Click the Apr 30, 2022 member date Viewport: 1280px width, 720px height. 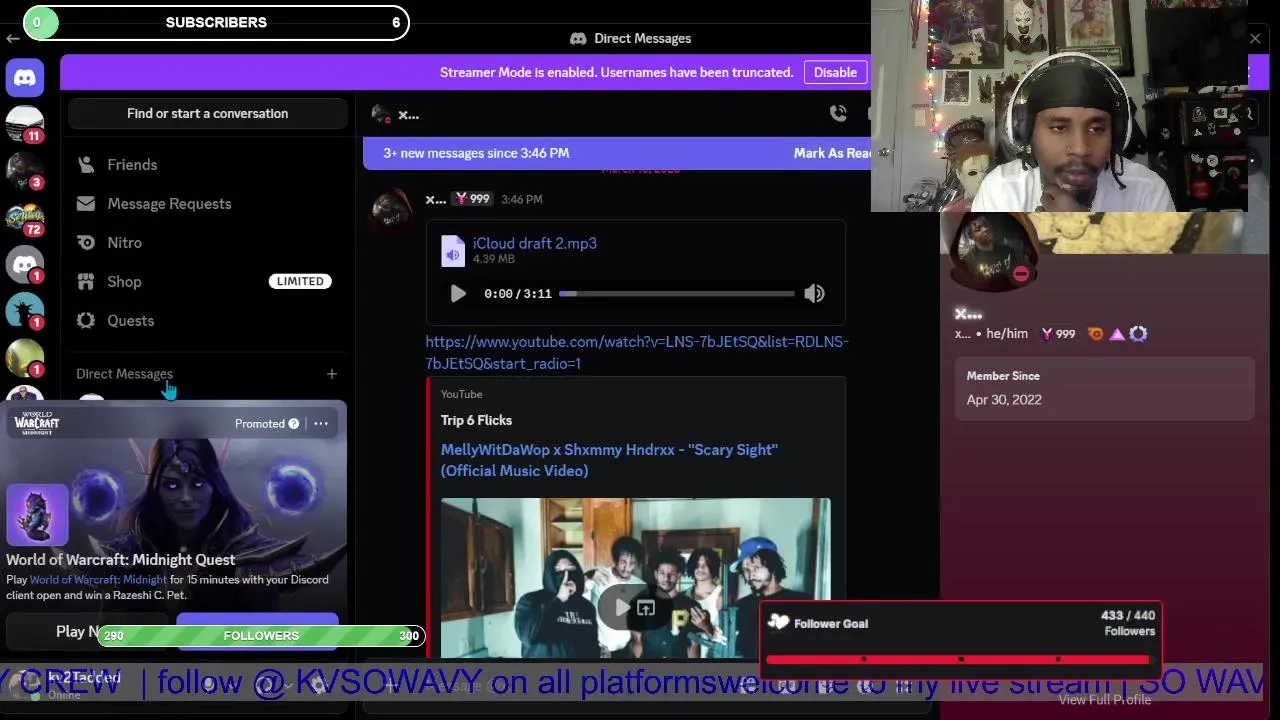(1004, 400)
